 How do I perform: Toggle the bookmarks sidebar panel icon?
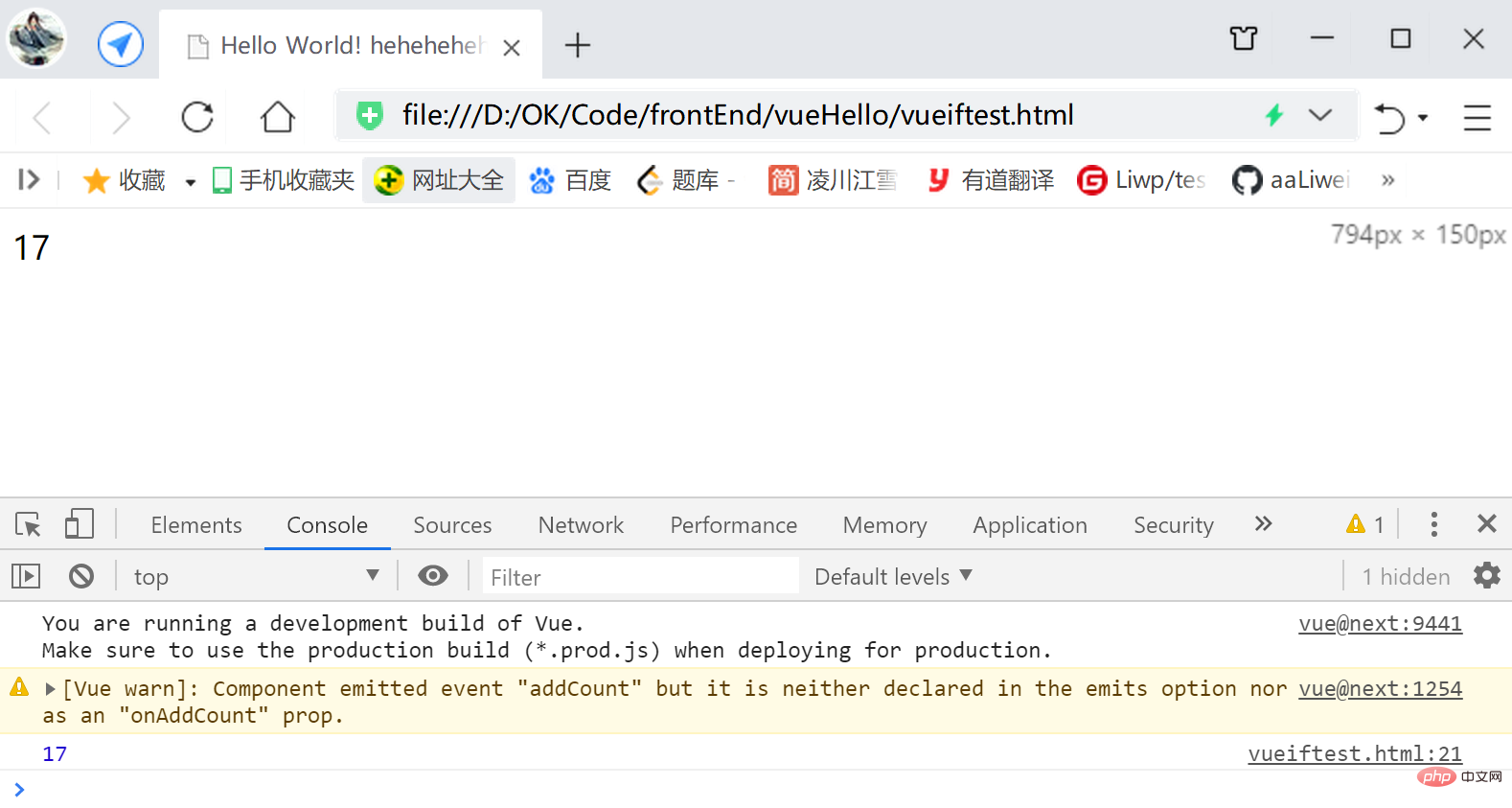coord(29,179)
